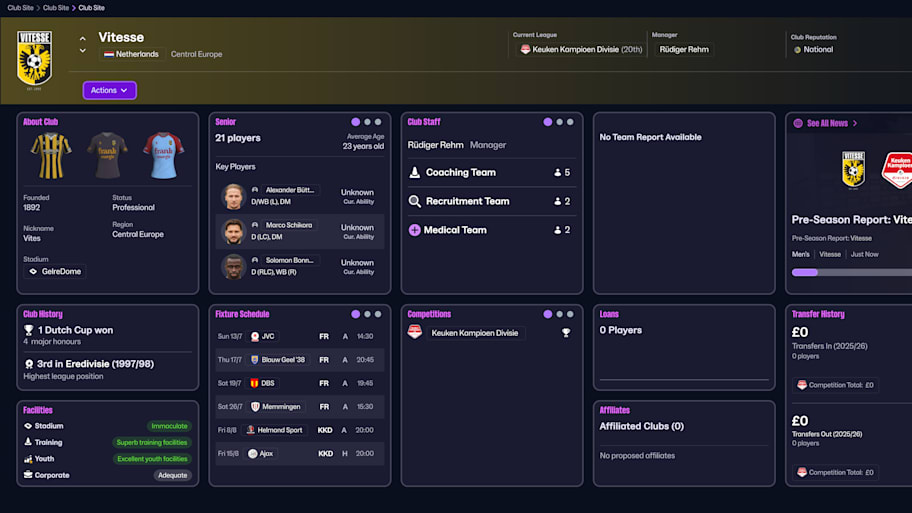
Task: Select the Vitesse news tag
Action: click(830, 254)
